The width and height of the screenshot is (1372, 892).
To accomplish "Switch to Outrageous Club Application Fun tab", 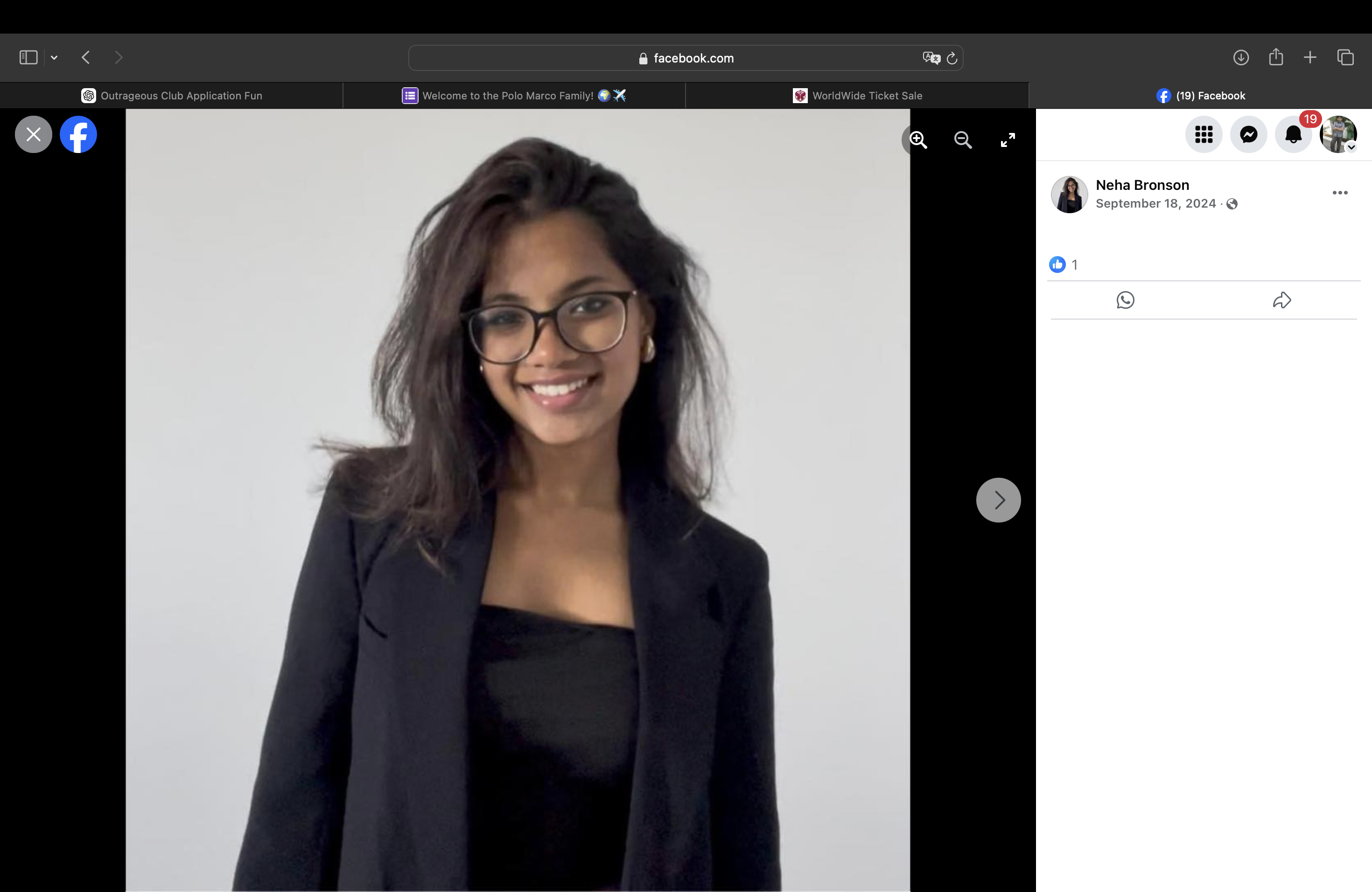I will 172,96.
